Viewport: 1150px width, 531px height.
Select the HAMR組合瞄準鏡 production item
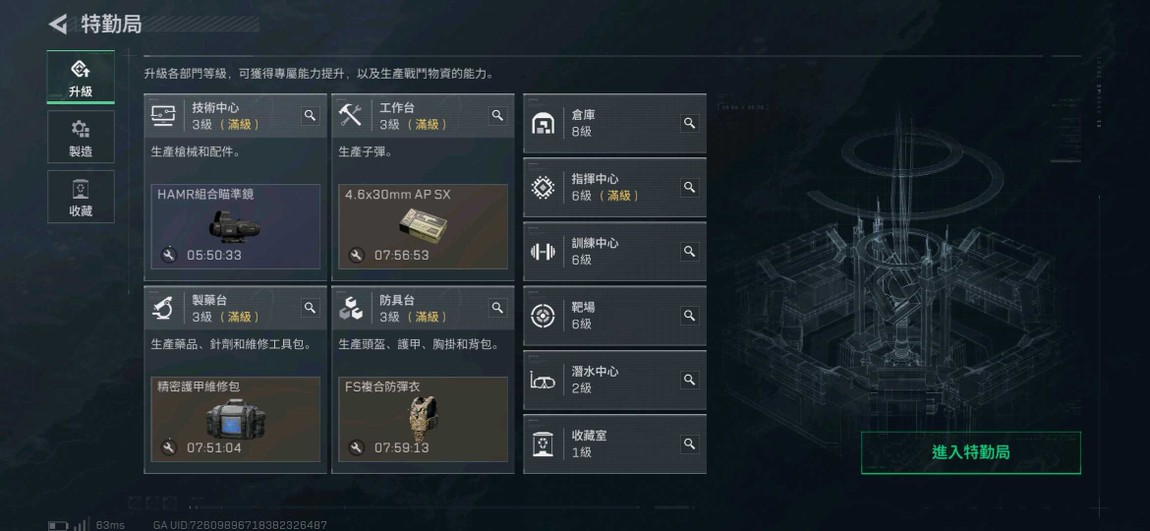(x=235, y=227)
